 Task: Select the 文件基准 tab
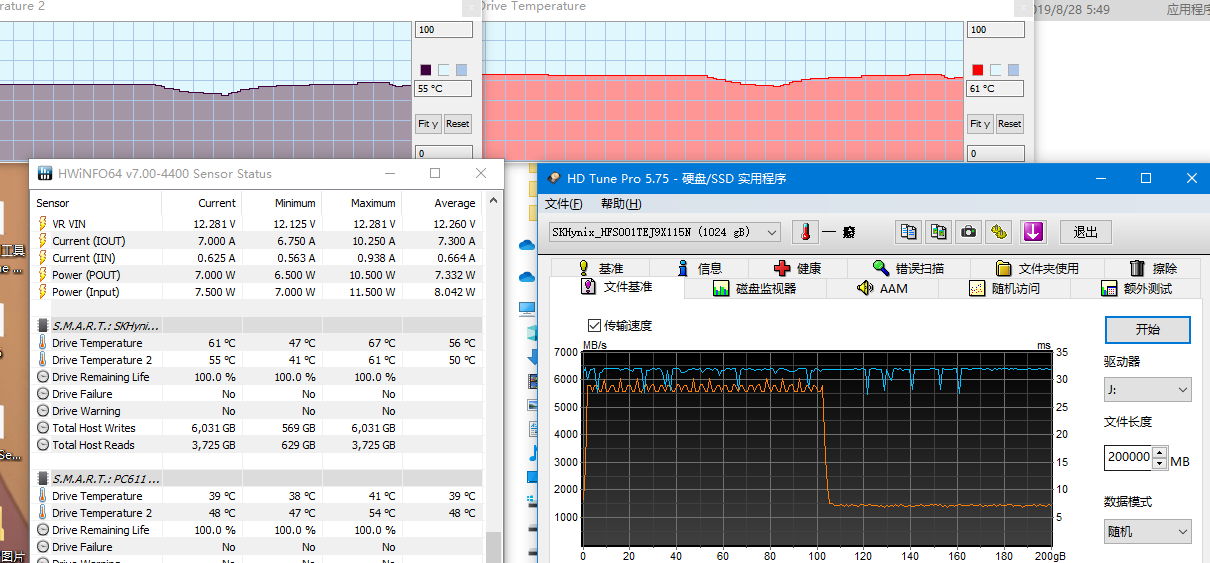[616, 288]
